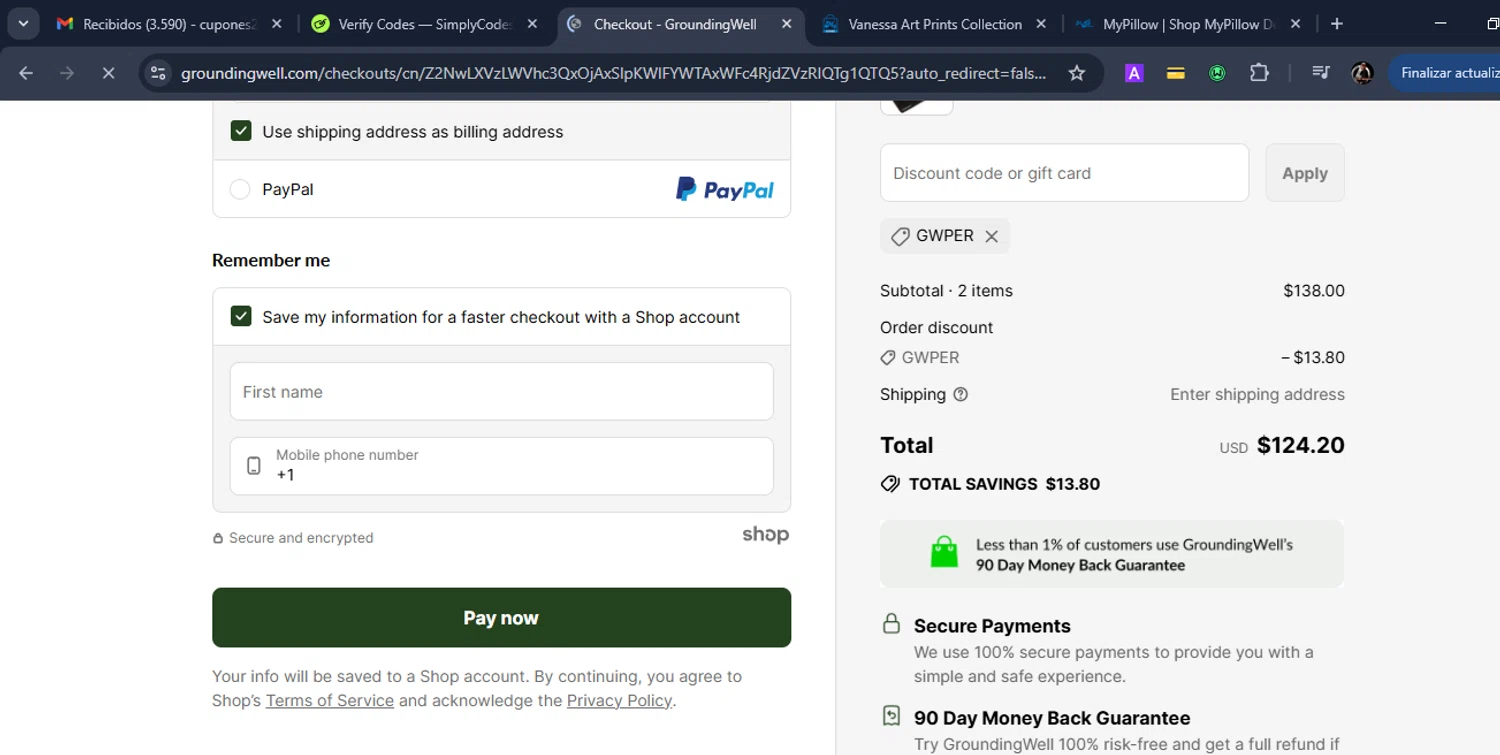Go forward in browser history
The width and height of the screenshot is (1500, 755).
tap(67, 73)
